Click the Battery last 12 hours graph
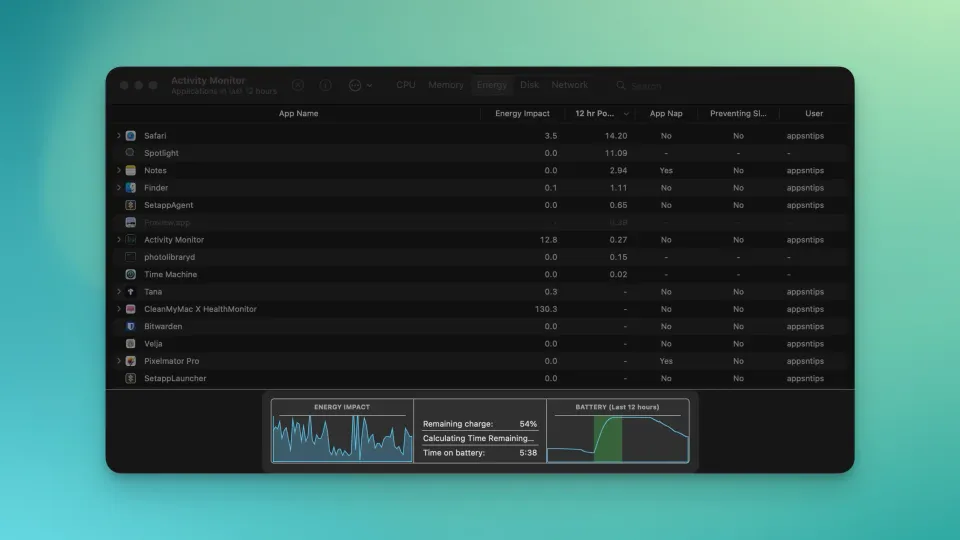Screen dimensions: 960x540 tap(618, 439)
